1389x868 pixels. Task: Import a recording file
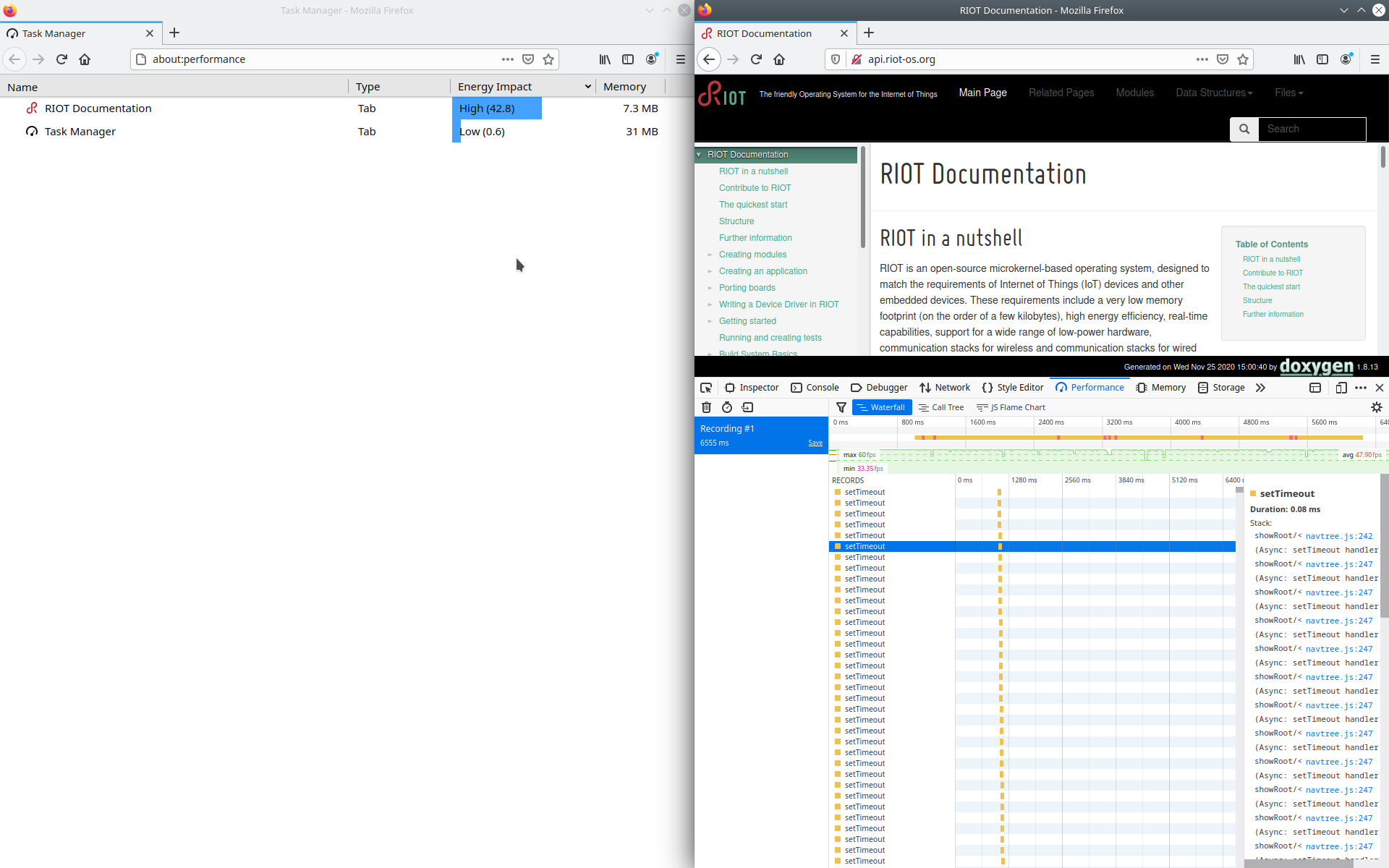point(747,407)
